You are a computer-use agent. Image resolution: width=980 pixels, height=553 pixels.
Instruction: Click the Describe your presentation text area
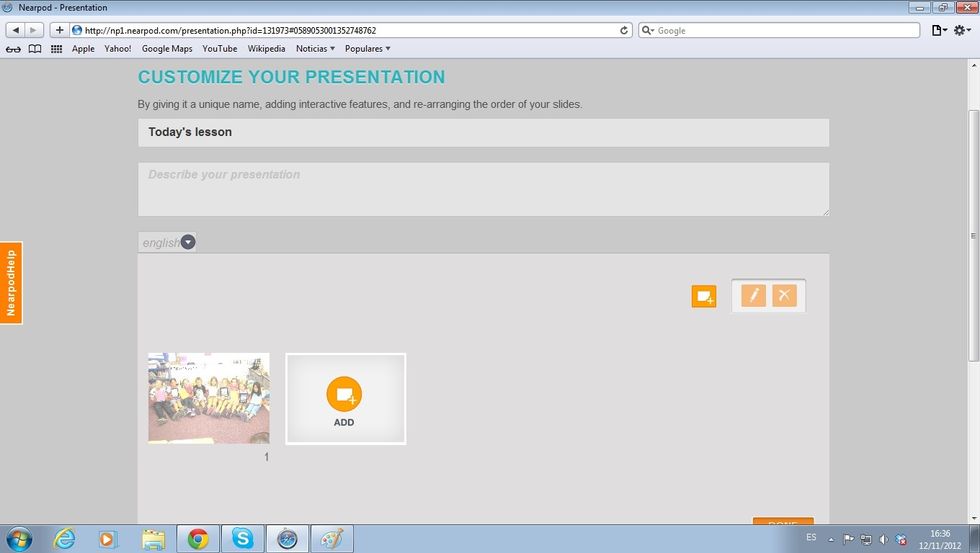click(x=483, y=189)
